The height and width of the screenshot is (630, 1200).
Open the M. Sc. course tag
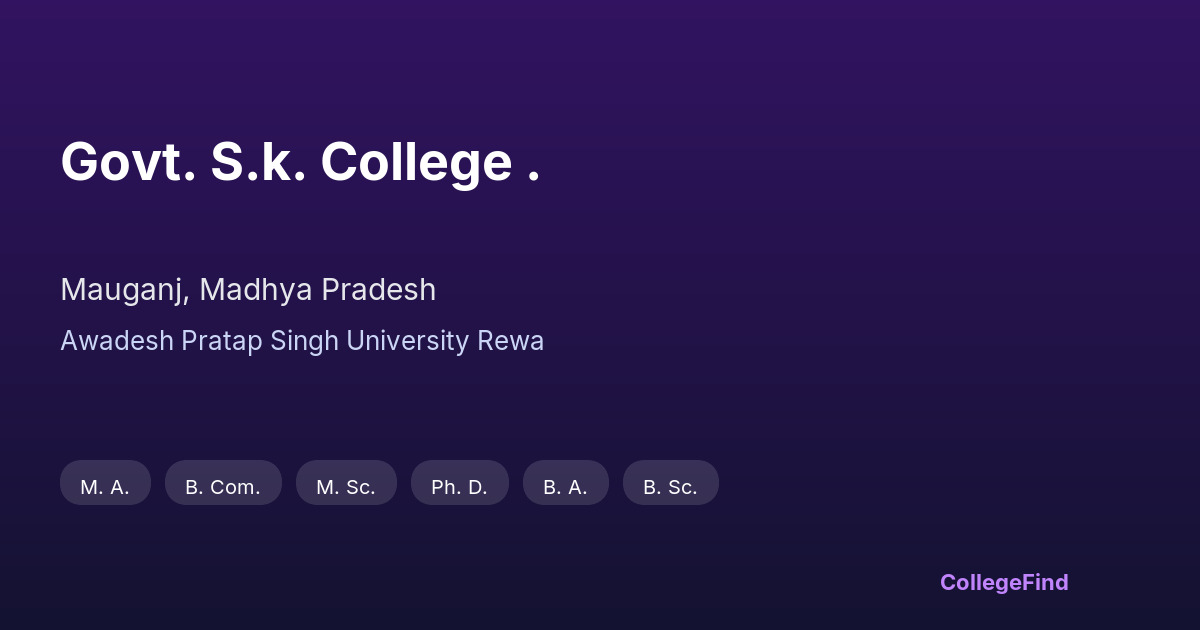pos(346,483)
